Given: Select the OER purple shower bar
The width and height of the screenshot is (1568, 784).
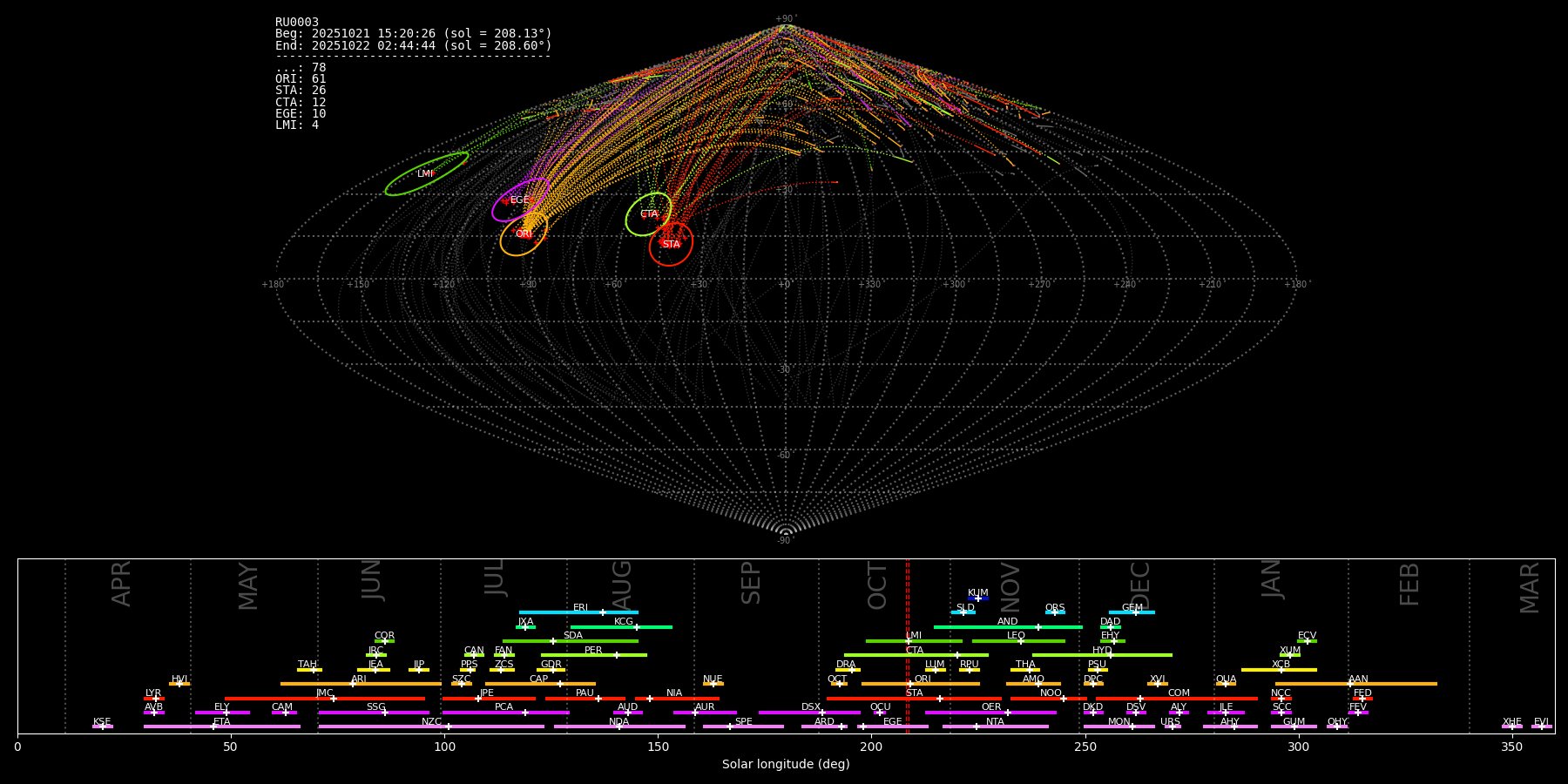Looking at the screenshot, I should click(990, 713).
